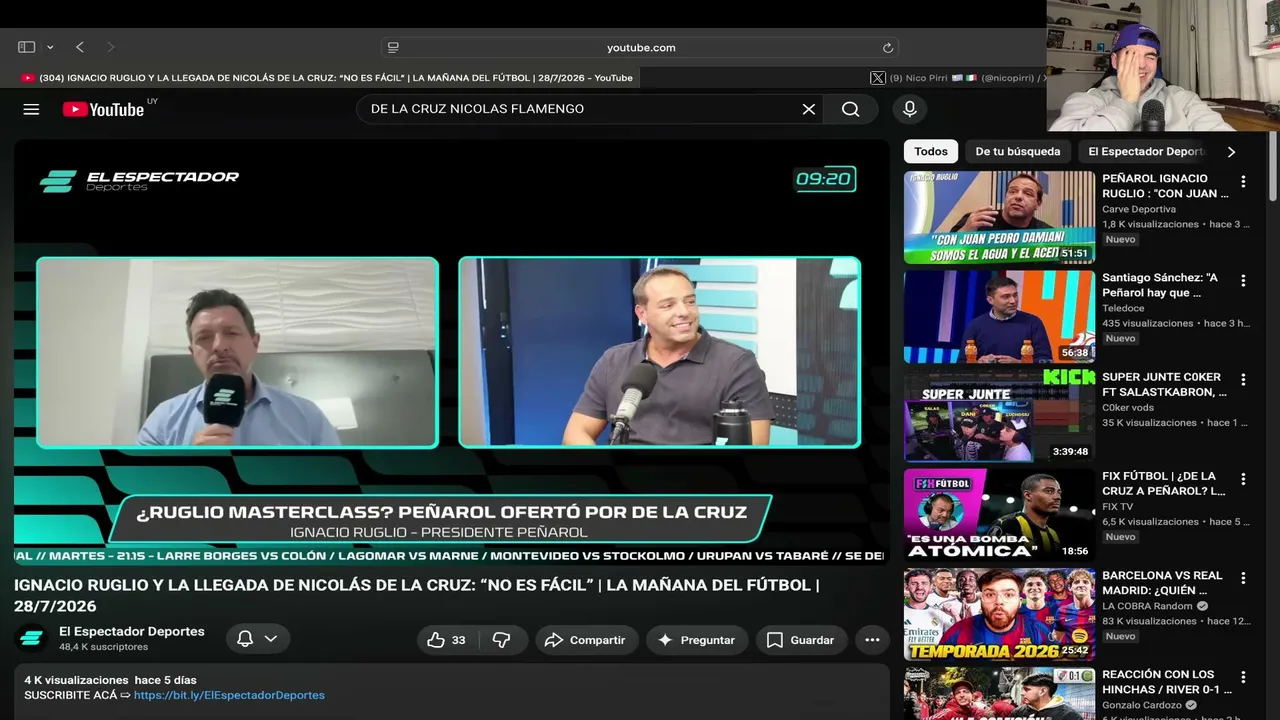1280x720 pixels.
Task: Switch to the Nico Pirri X tab
Action: 958,77
